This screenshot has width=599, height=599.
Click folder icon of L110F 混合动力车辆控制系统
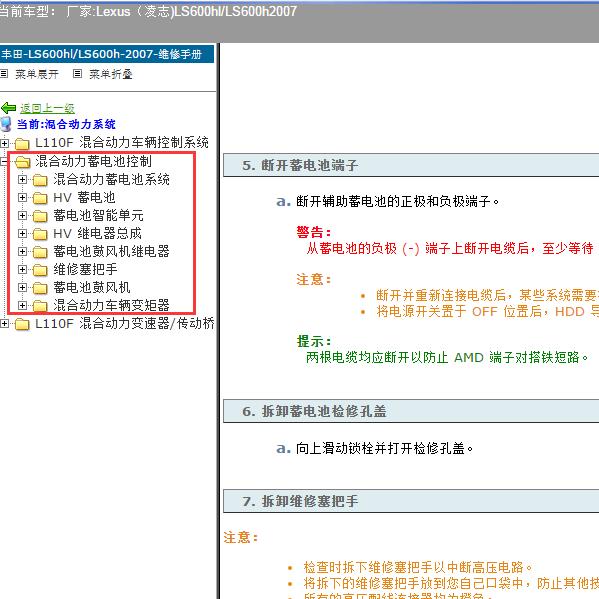22,144
